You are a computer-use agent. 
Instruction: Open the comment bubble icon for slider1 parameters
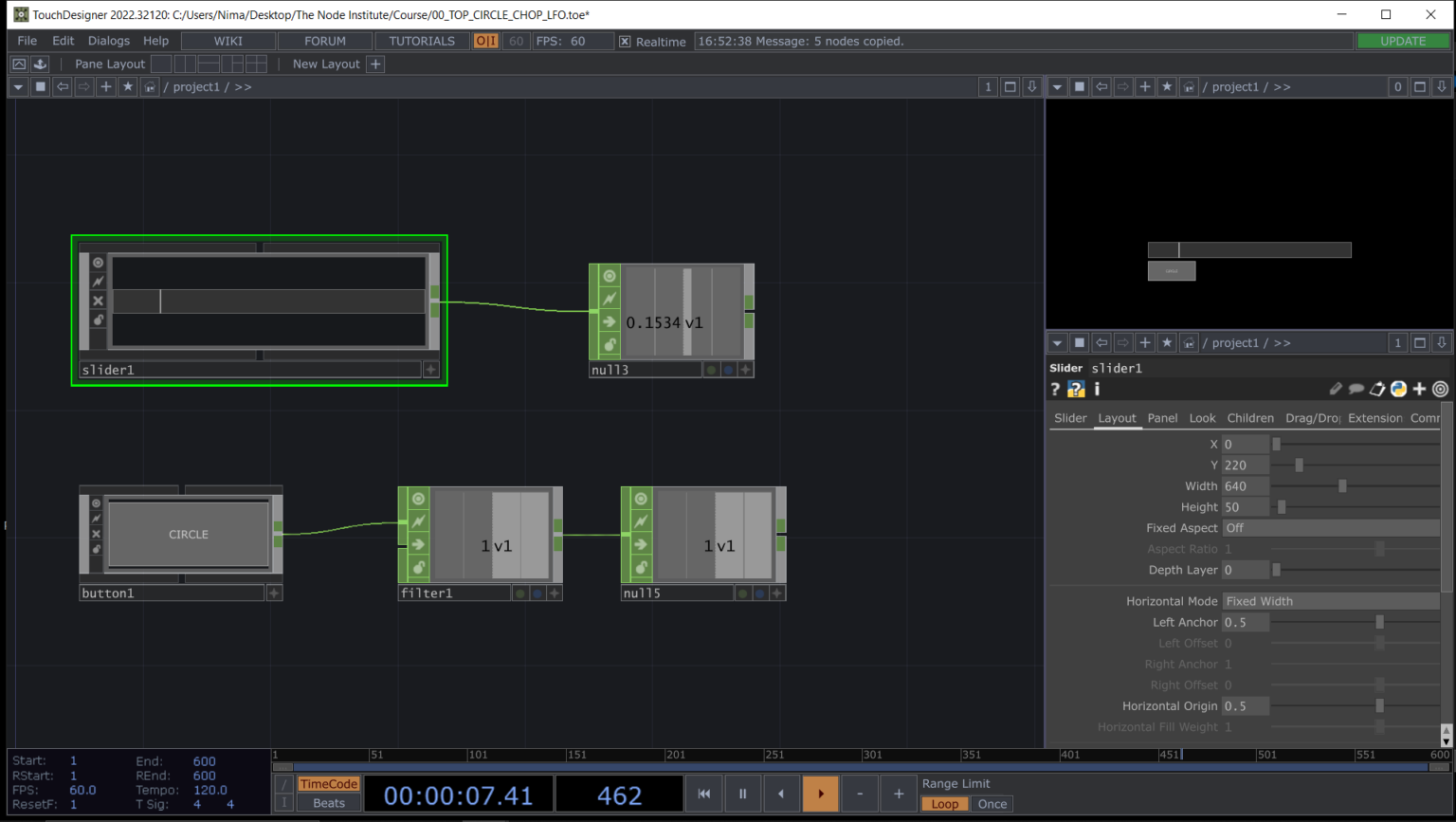[x=1356, y=389]
